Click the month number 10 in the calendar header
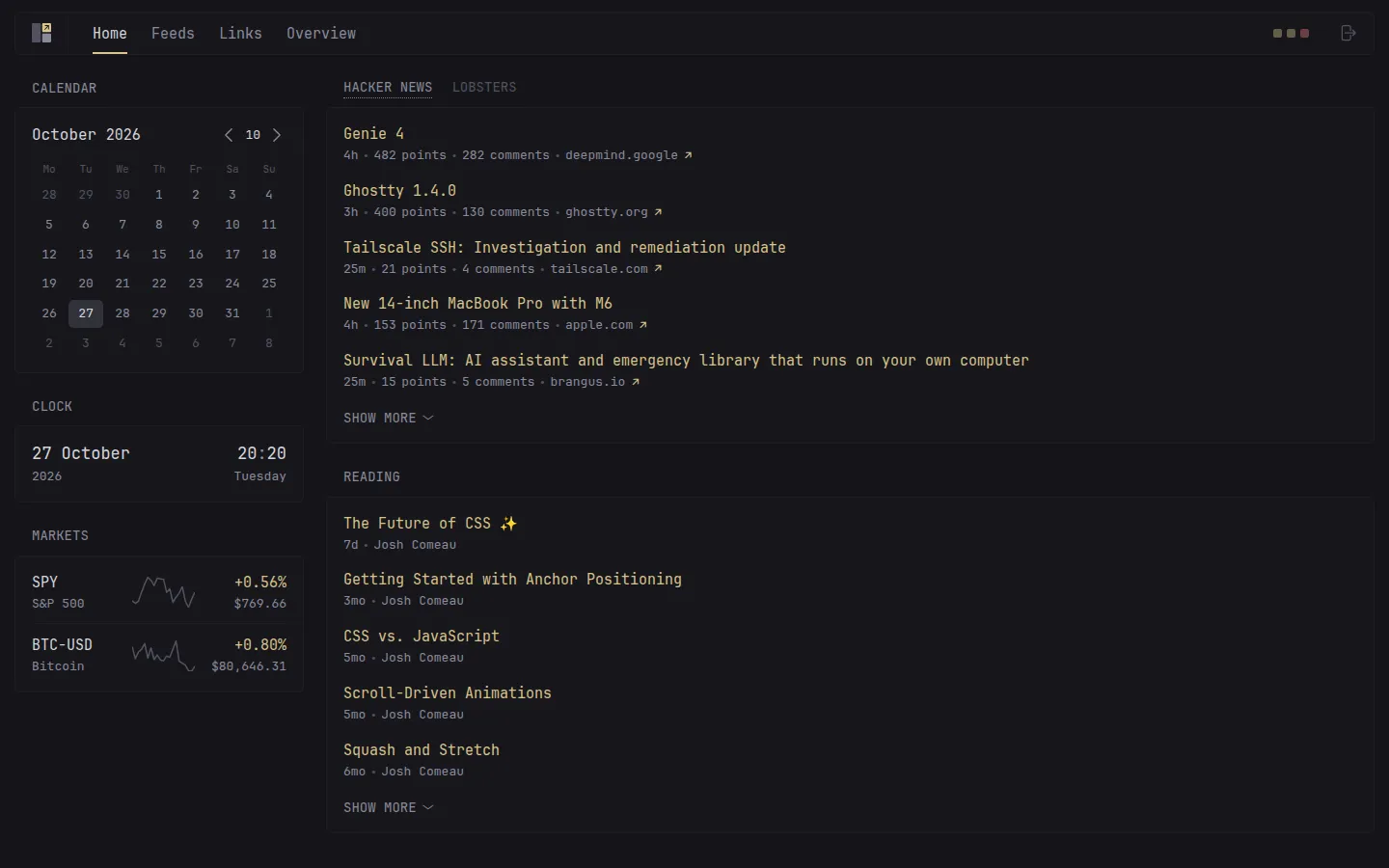 coord(253,135)
